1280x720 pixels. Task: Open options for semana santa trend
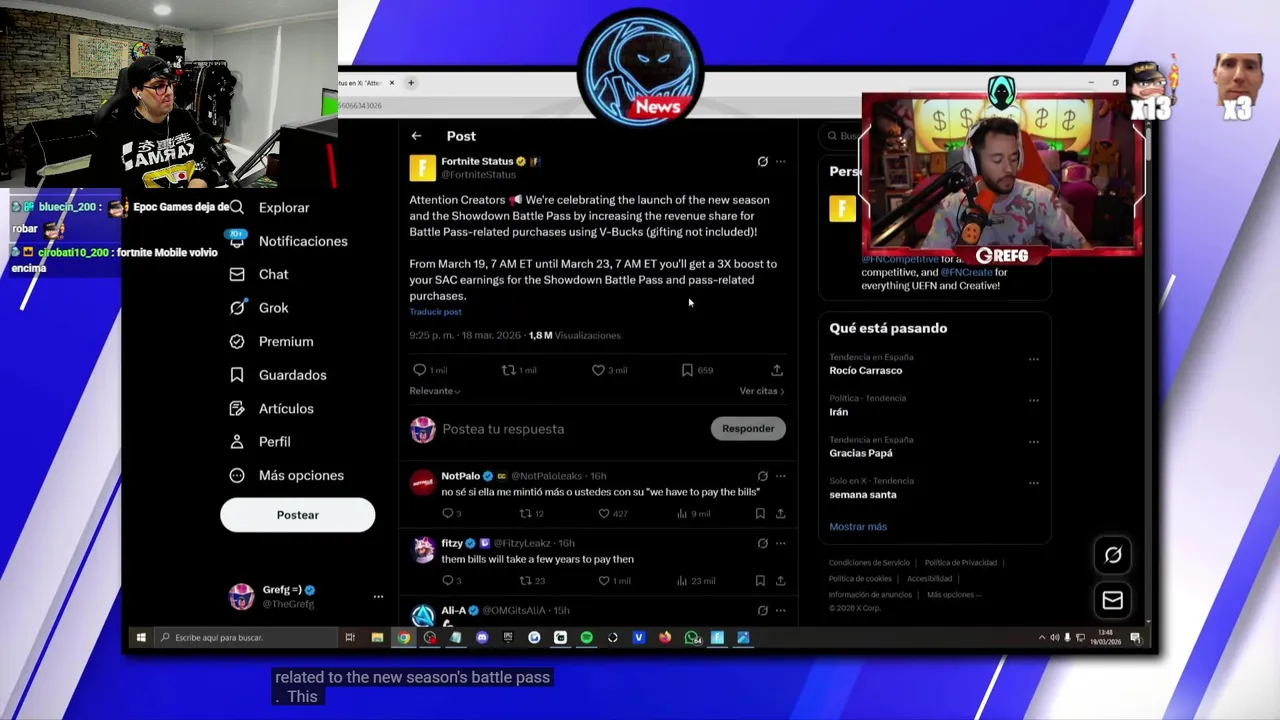point(1034,483)
